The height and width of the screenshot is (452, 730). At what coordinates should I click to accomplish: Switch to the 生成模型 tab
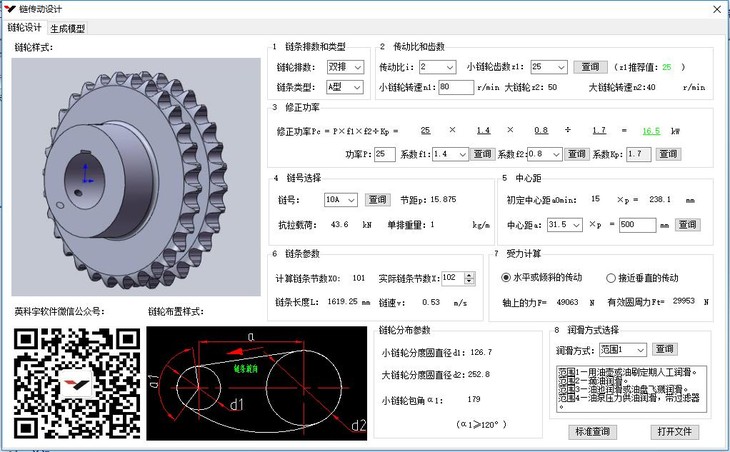coord(68,28)
